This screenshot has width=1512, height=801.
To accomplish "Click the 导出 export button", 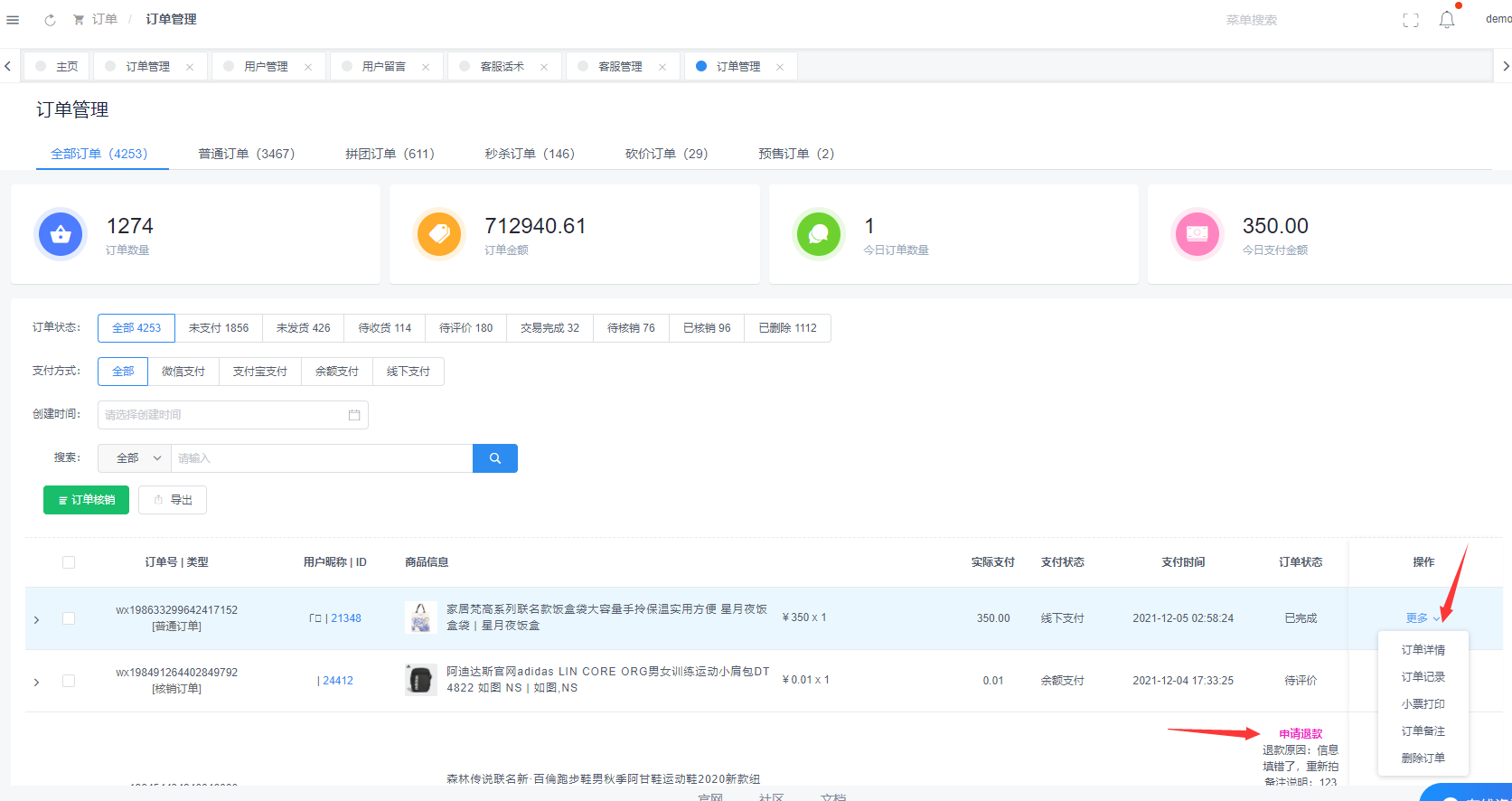I will tap(173, 500).
